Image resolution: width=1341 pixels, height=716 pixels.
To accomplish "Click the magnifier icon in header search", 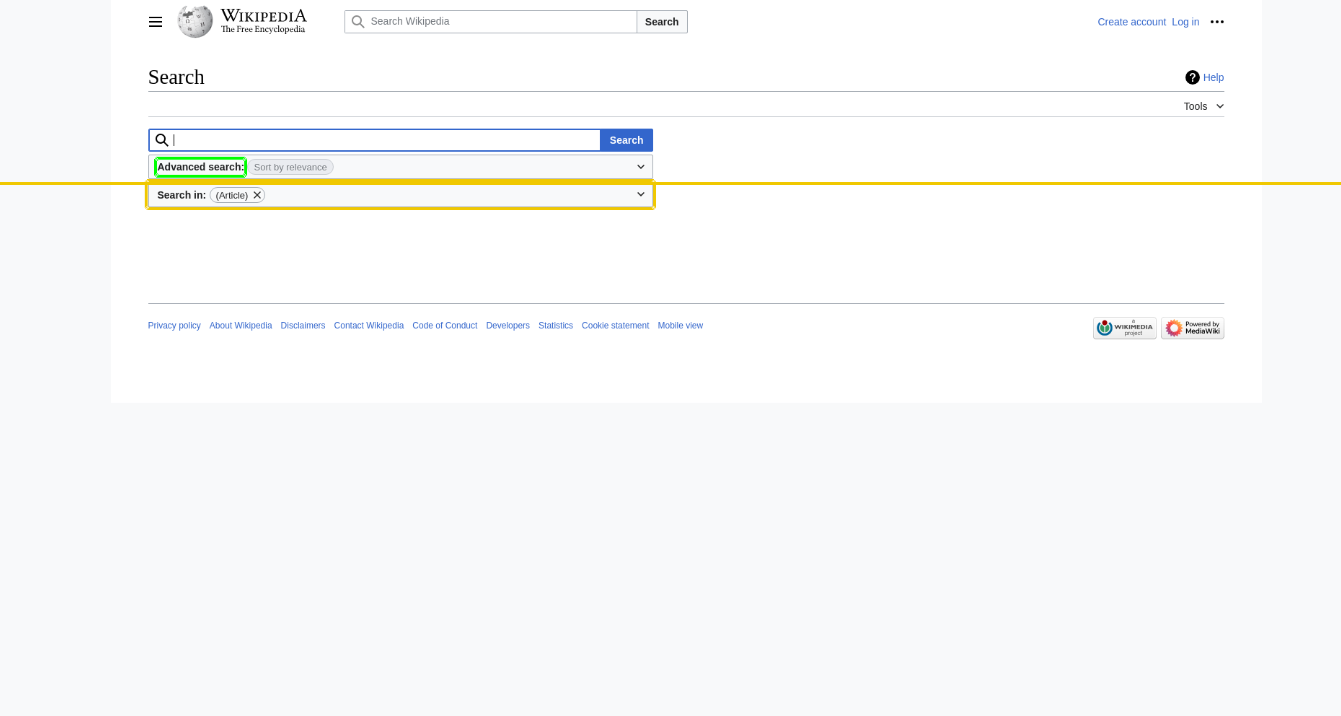I will 358,22.
